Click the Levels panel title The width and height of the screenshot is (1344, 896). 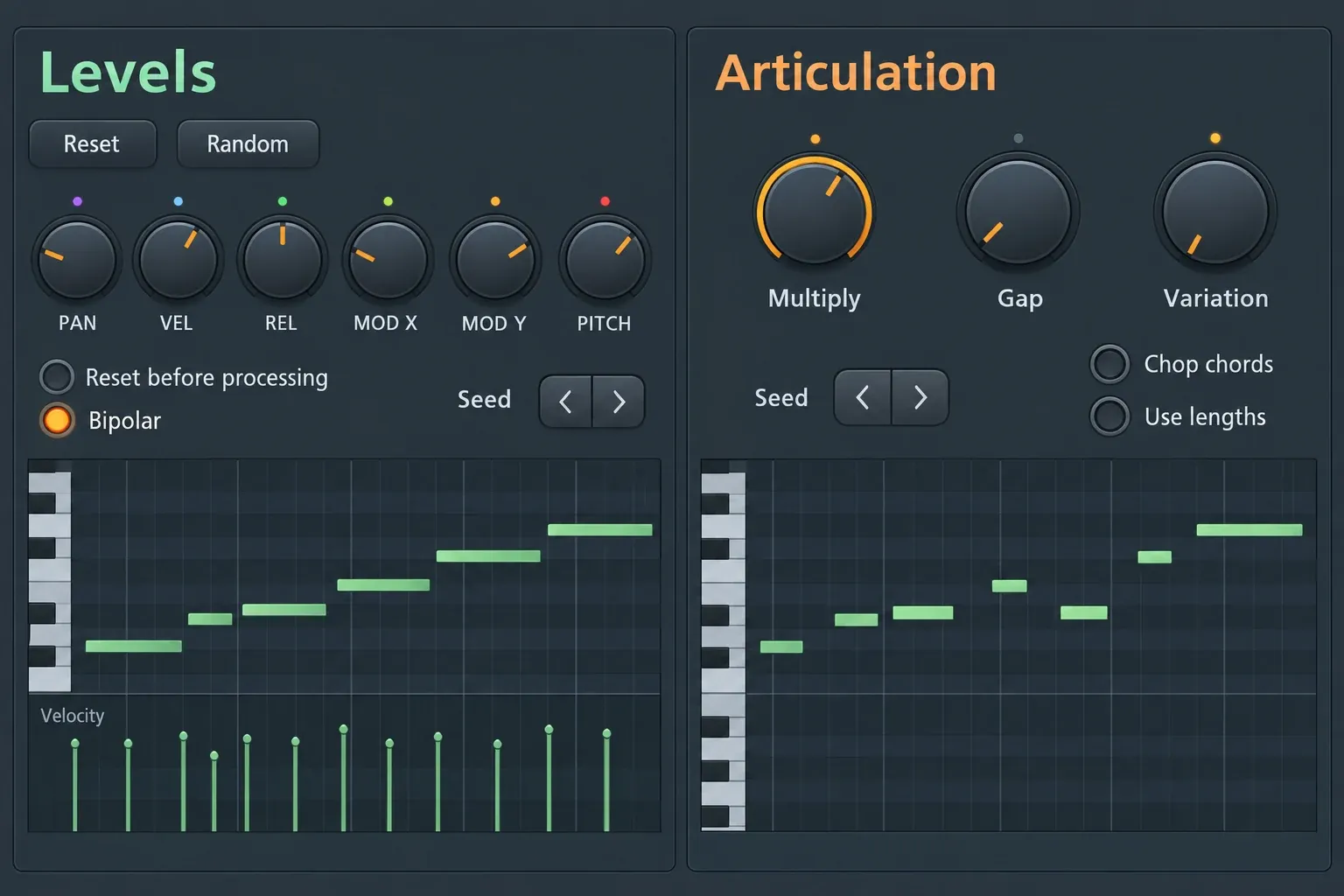[128, 72]
